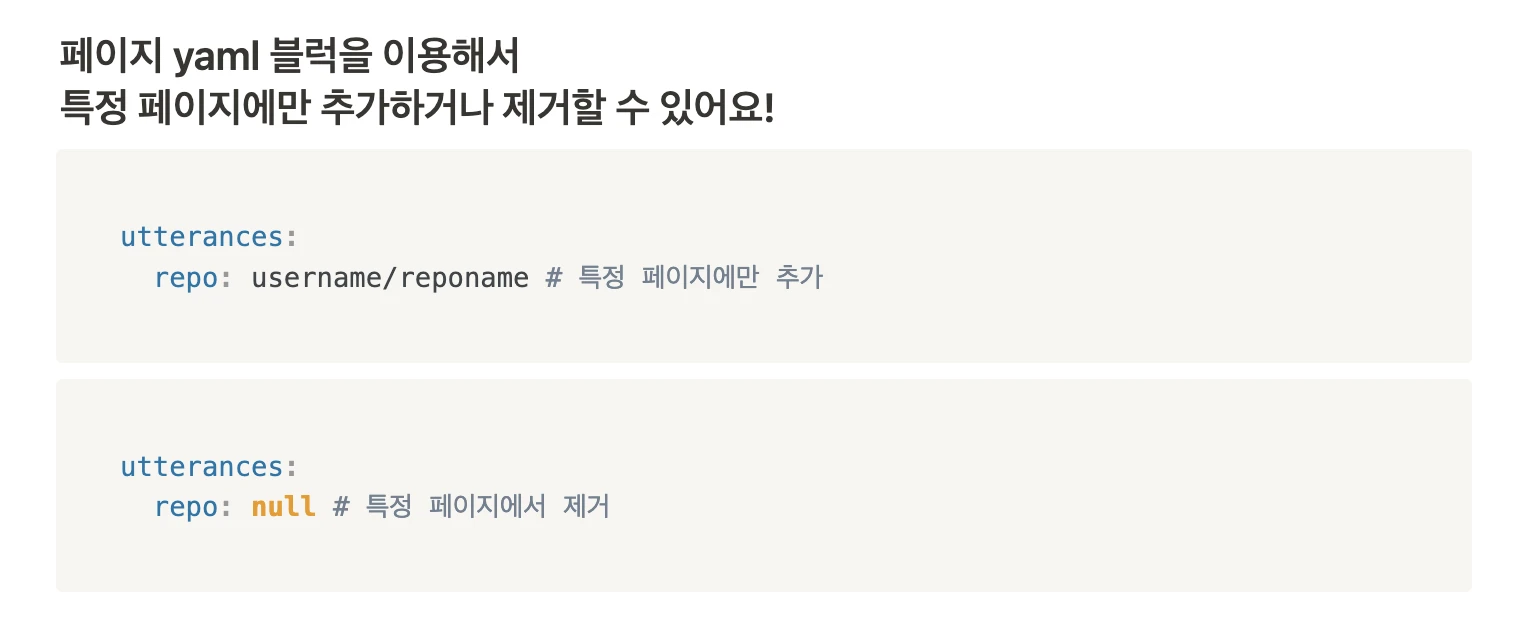Click "특정" at the start of the second heading line
Viewport: 1522px width, 624px height.
[93, 106]
